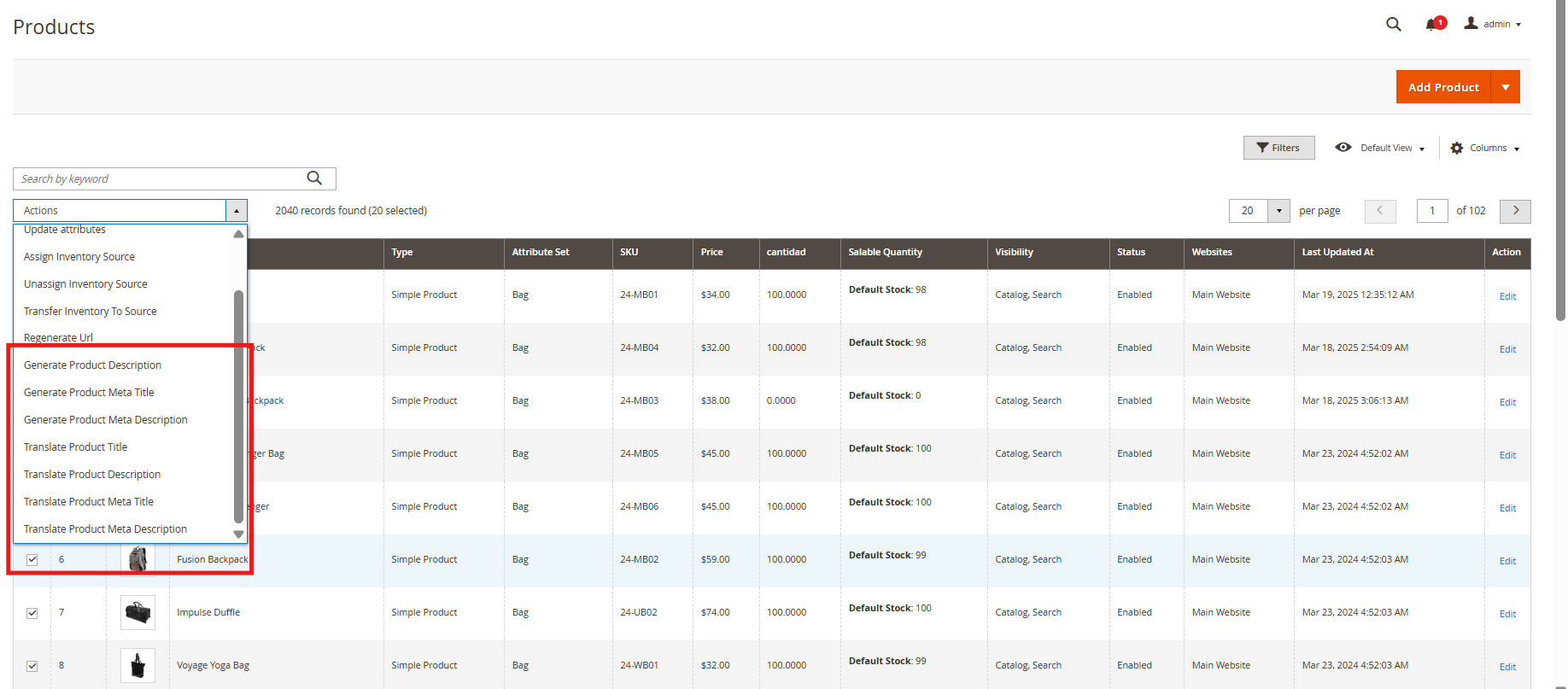The height and width of the screenshot is (689, 1568).
Task: Click the actions list scroll-up arrow
Action: tap(238, 233)
